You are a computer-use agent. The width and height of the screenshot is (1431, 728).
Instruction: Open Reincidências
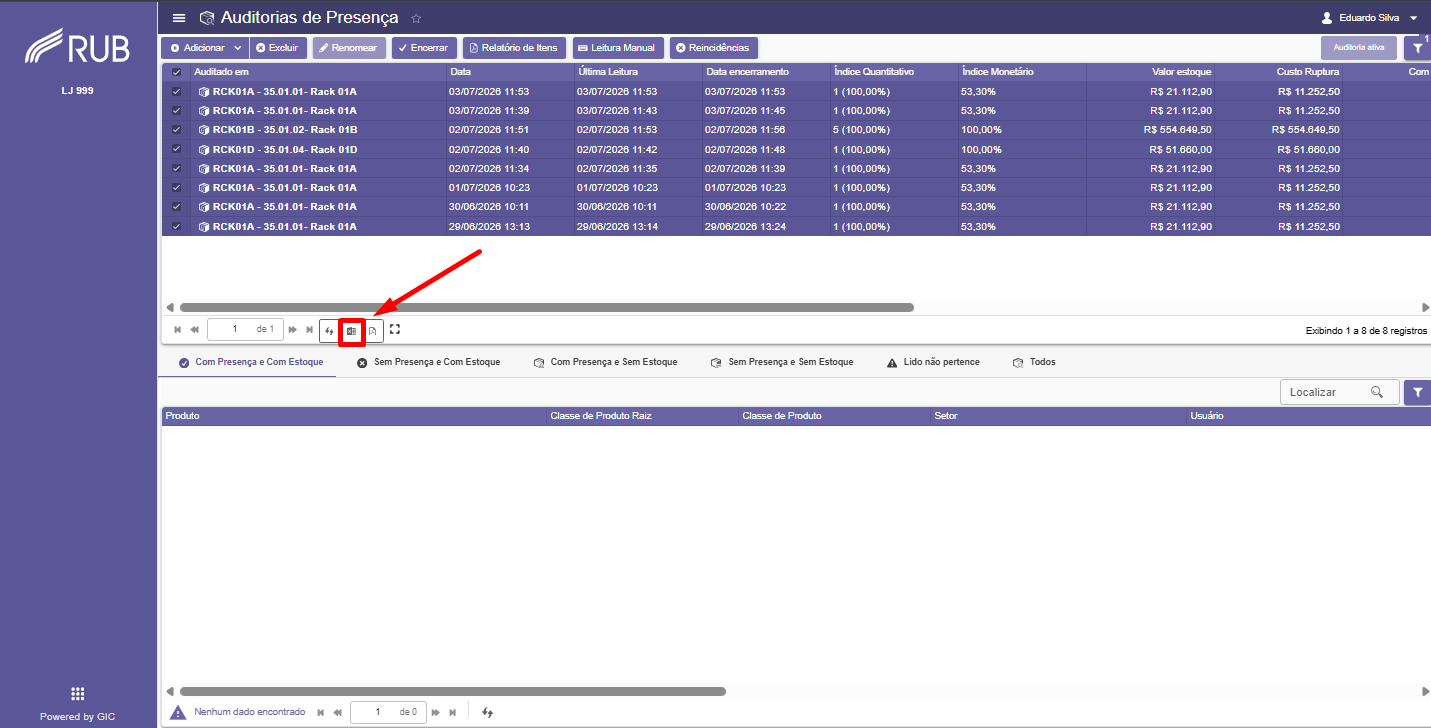tap(713, 47)
